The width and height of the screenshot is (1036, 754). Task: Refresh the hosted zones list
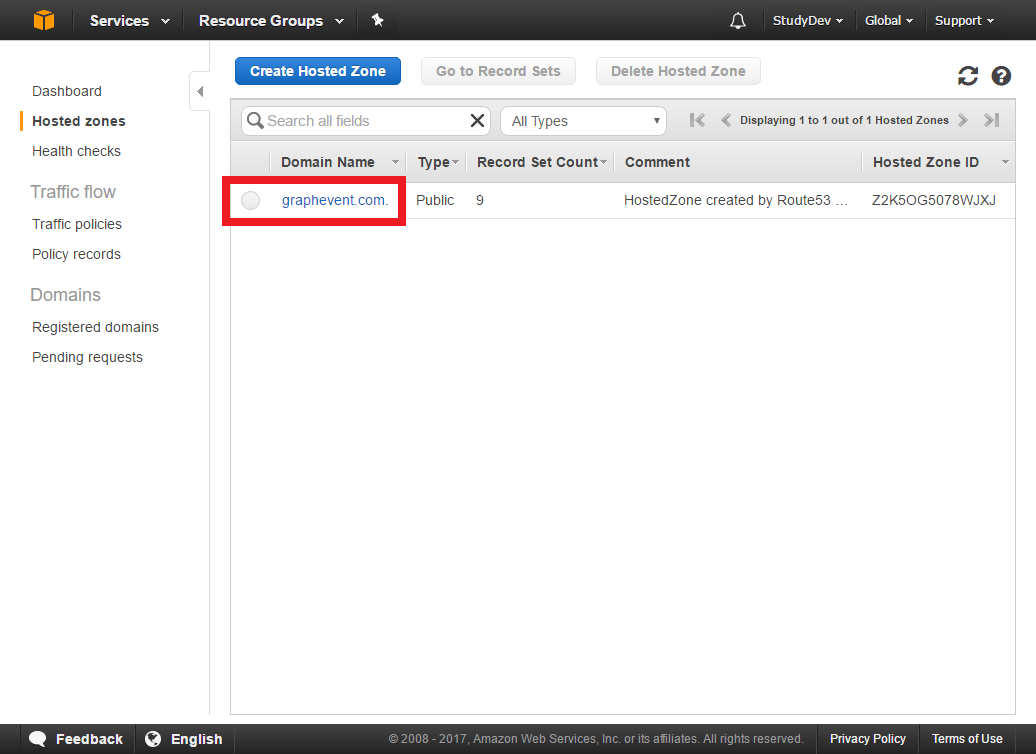(x=967, y=76)
